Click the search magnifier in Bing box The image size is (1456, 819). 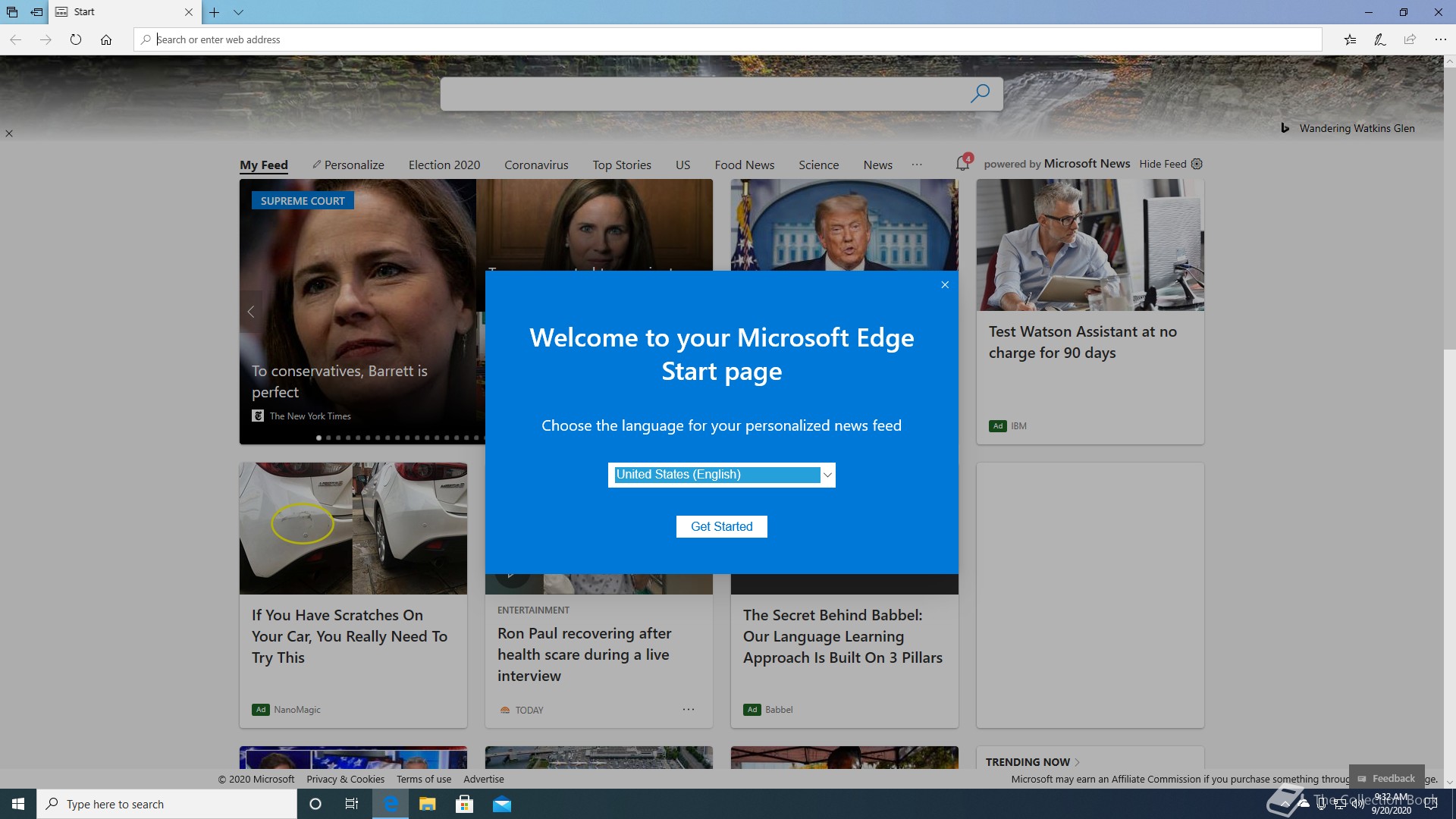[980, 93]
